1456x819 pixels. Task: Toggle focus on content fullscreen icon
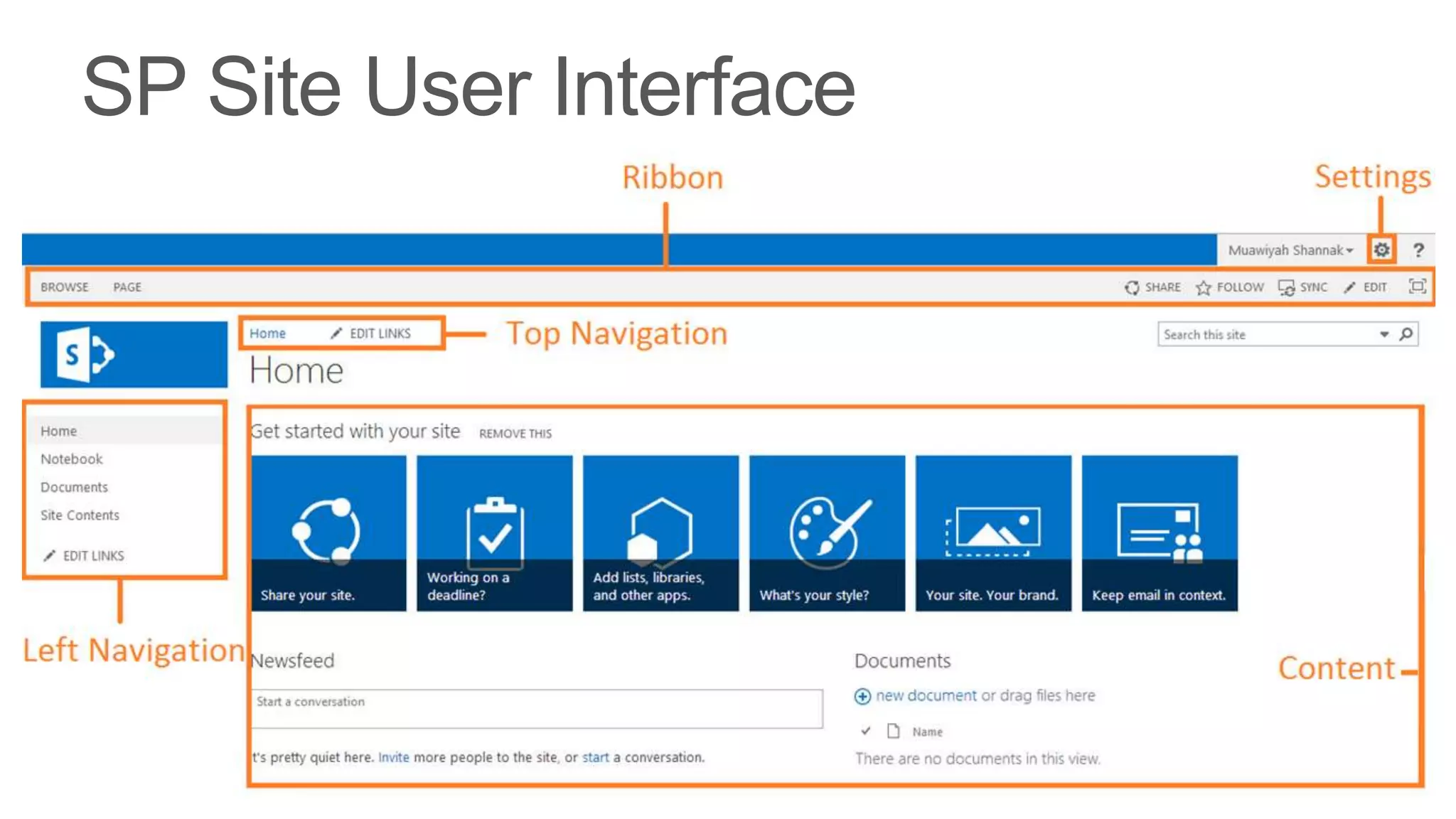coord(1417,287)
